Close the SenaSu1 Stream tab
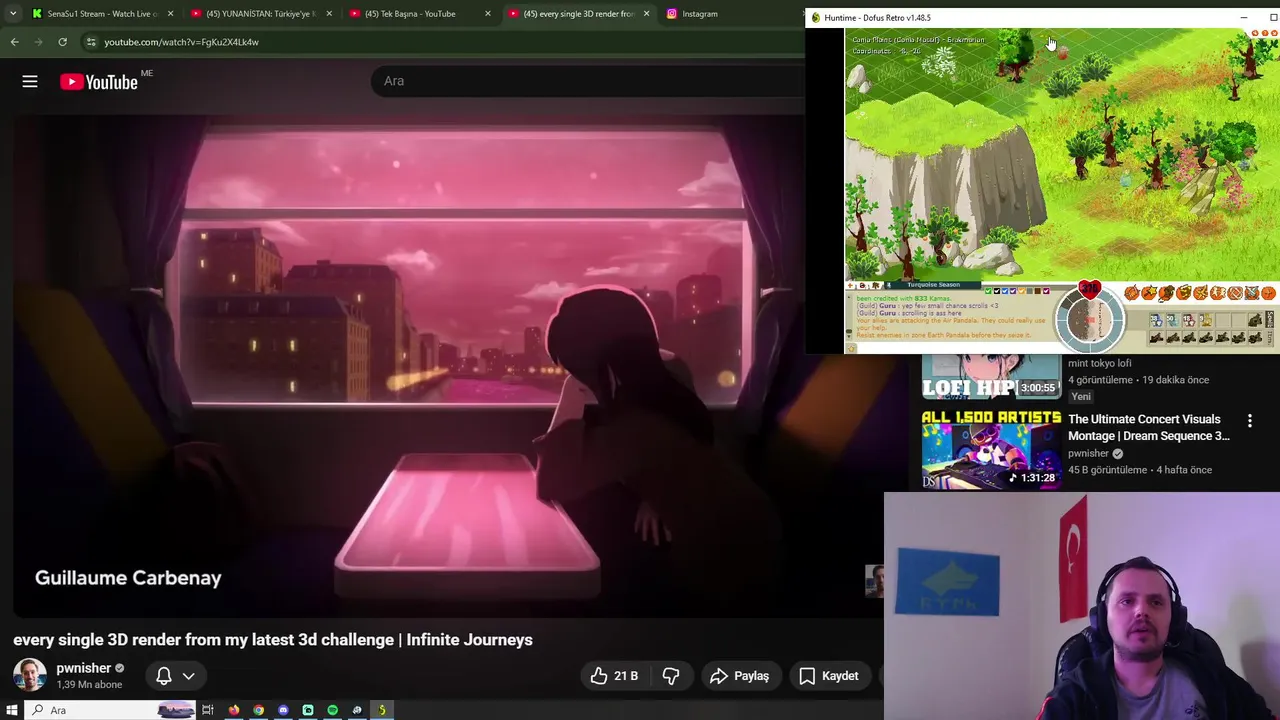 (170, 13)
